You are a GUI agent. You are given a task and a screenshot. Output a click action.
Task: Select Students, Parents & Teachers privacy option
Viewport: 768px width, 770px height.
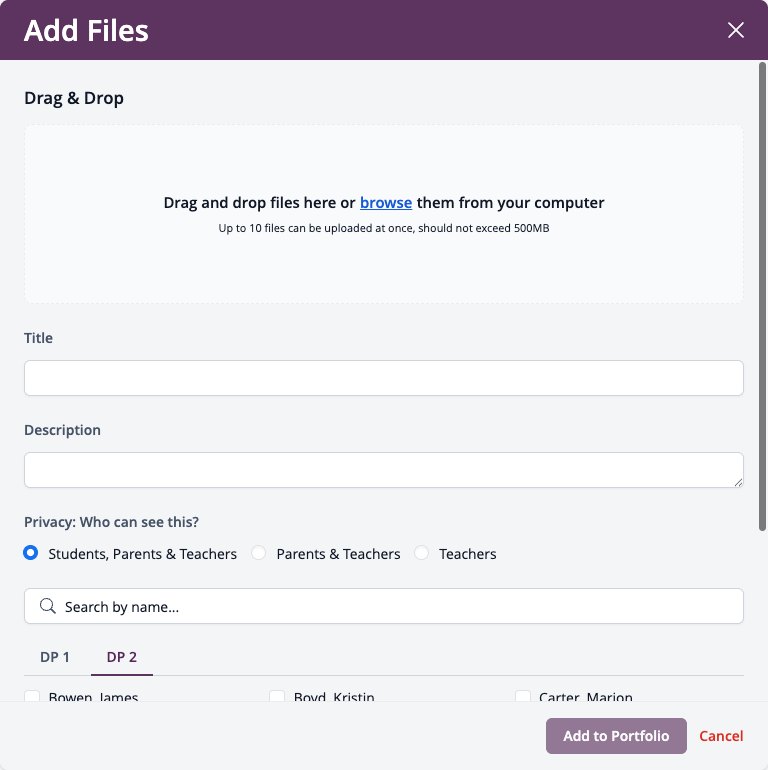[30, 553]
